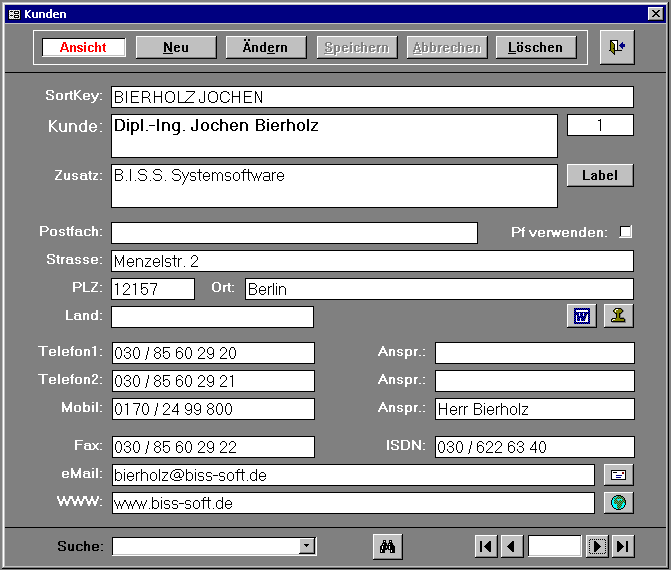Click the Neu button
The image size is (671, 570).
(x=176, y=47)
